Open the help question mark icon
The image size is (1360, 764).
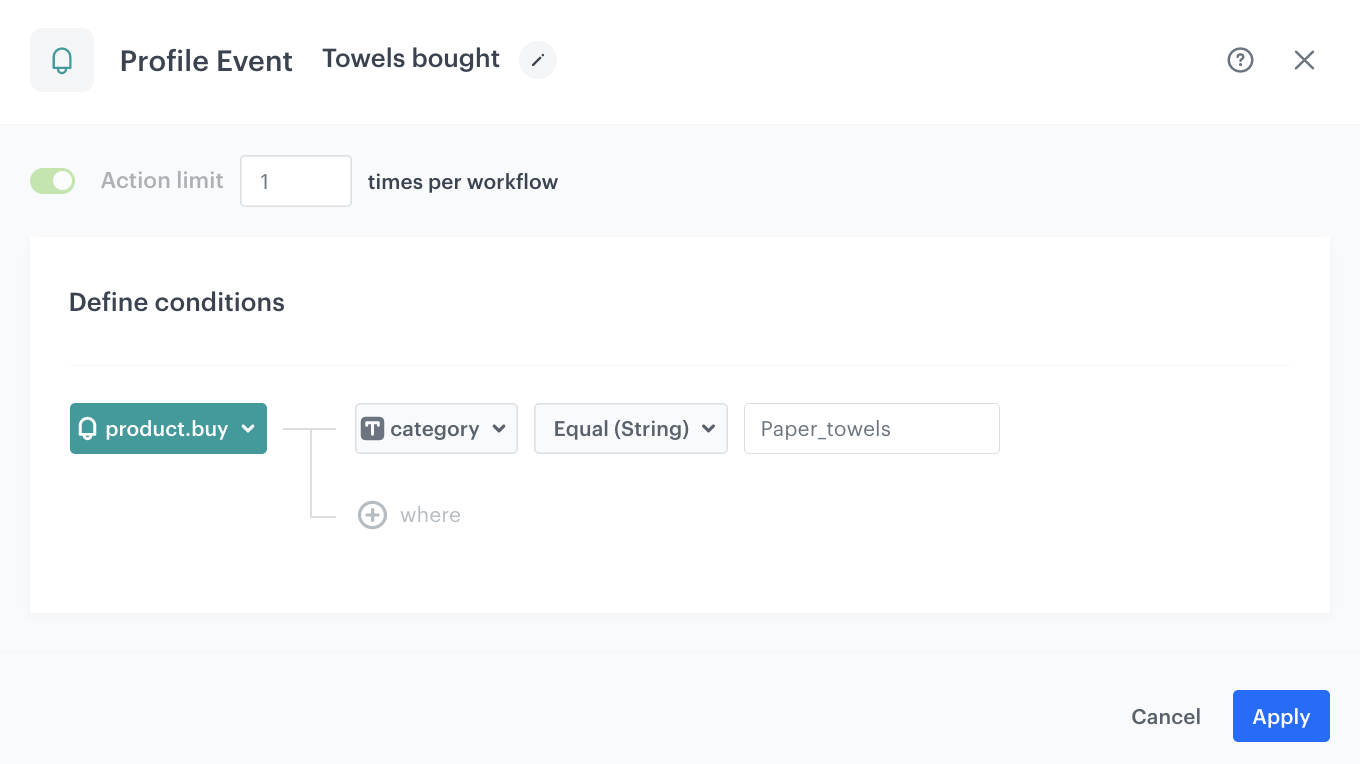[1240, 60]
